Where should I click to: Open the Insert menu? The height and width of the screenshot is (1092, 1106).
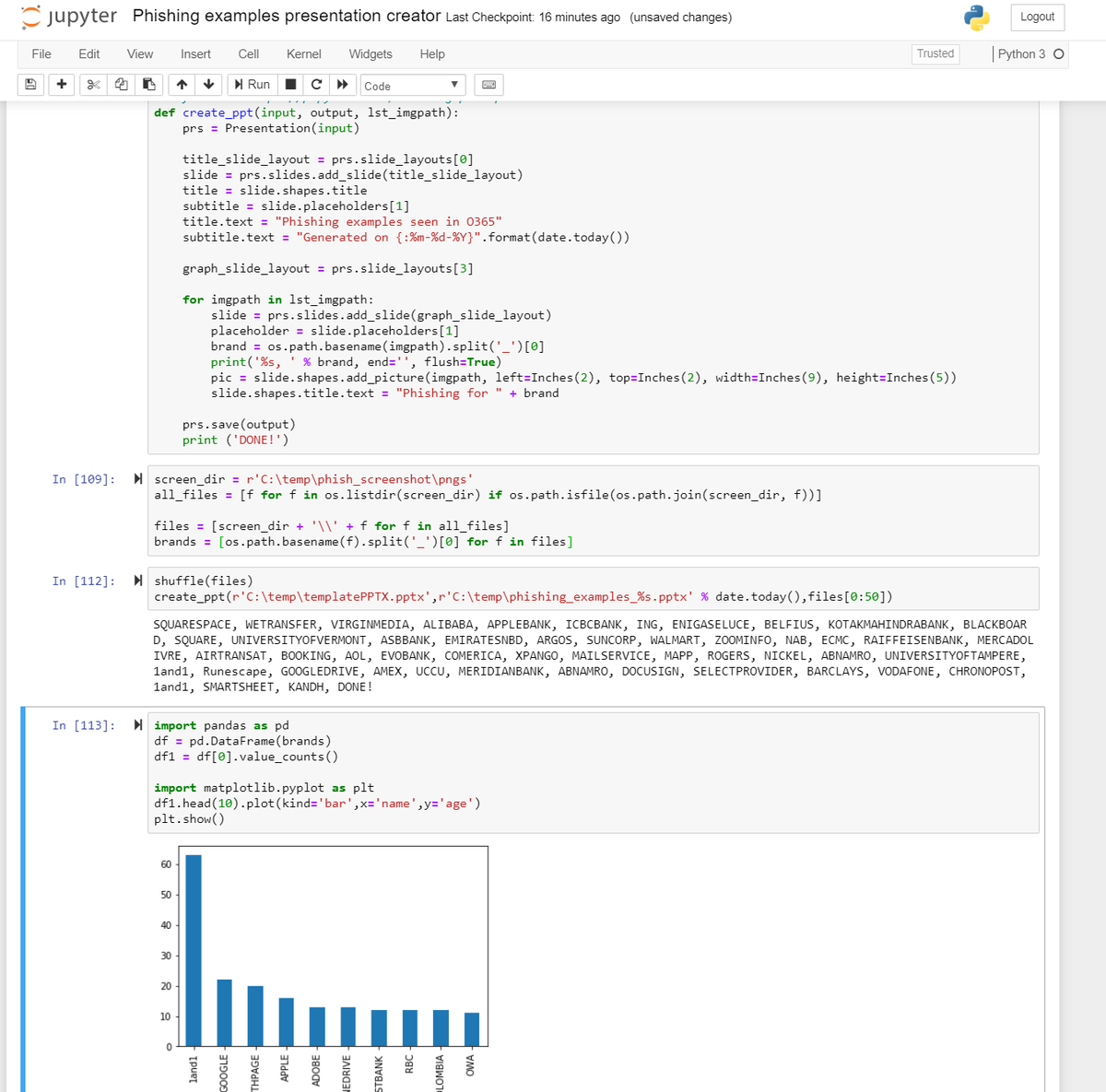(195, 54)
